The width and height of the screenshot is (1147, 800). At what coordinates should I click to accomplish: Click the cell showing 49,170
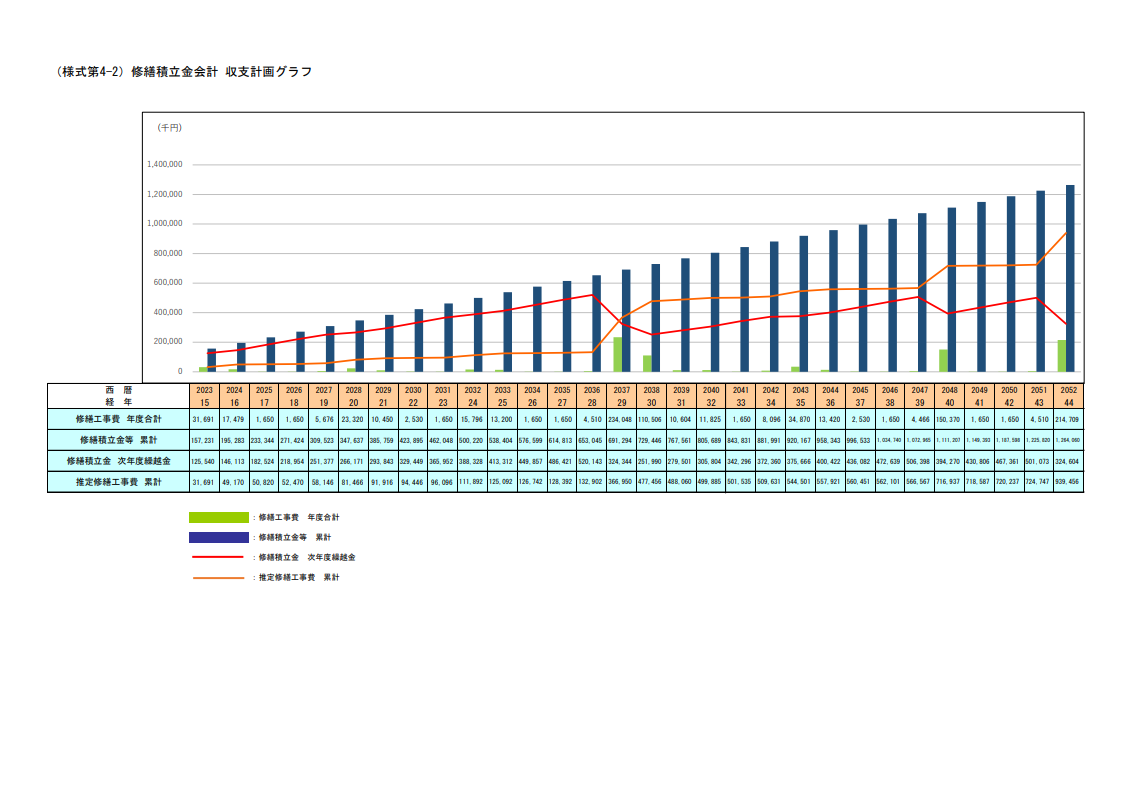click(x=234, y=482)
